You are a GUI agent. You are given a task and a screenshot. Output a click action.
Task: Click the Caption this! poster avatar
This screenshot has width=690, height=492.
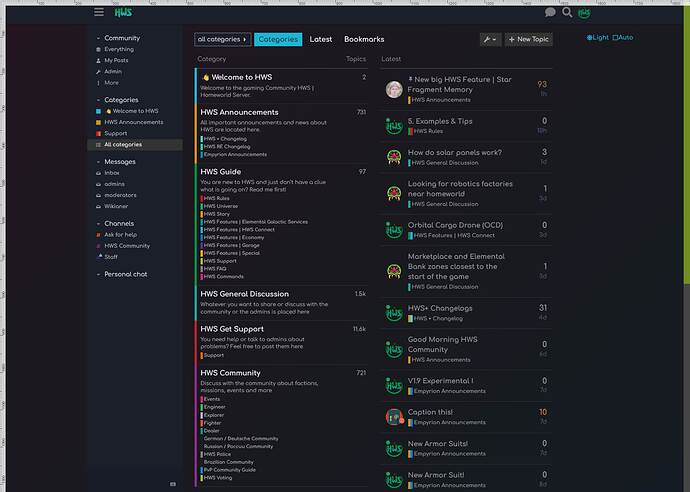[394, 416]
